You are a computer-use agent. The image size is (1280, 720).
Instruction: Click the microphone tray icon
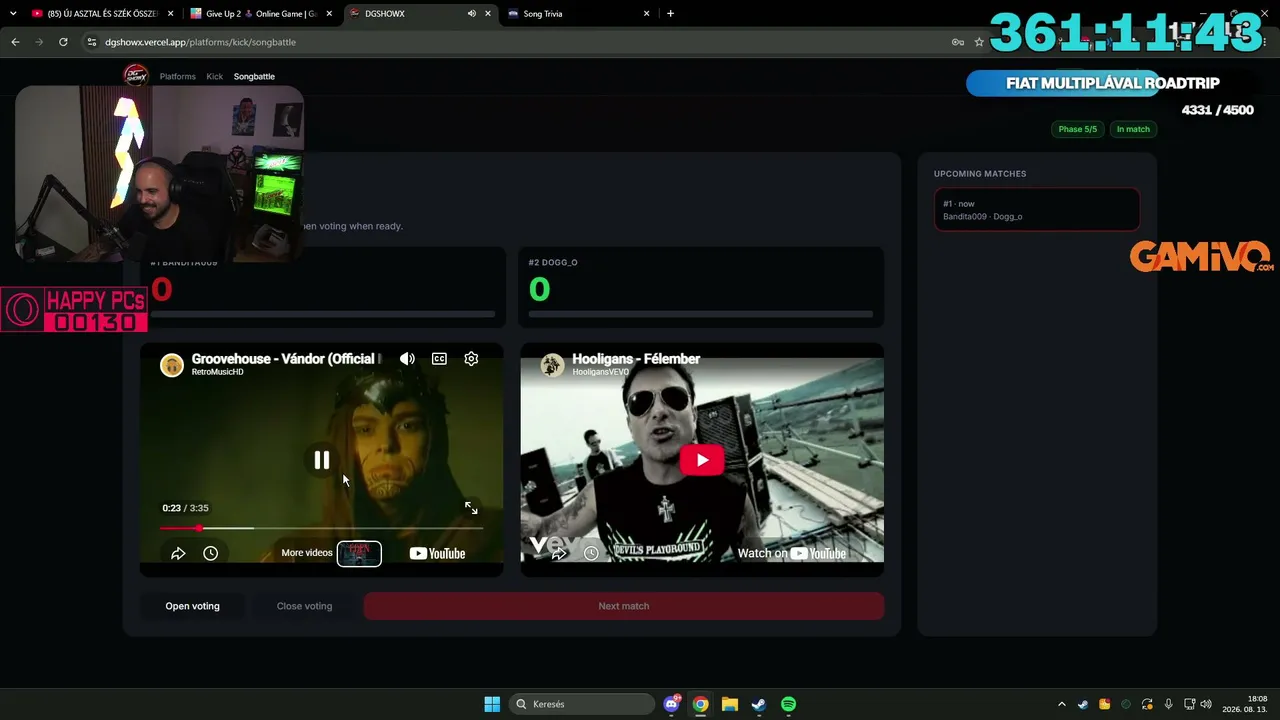[x=1168, y=704]
